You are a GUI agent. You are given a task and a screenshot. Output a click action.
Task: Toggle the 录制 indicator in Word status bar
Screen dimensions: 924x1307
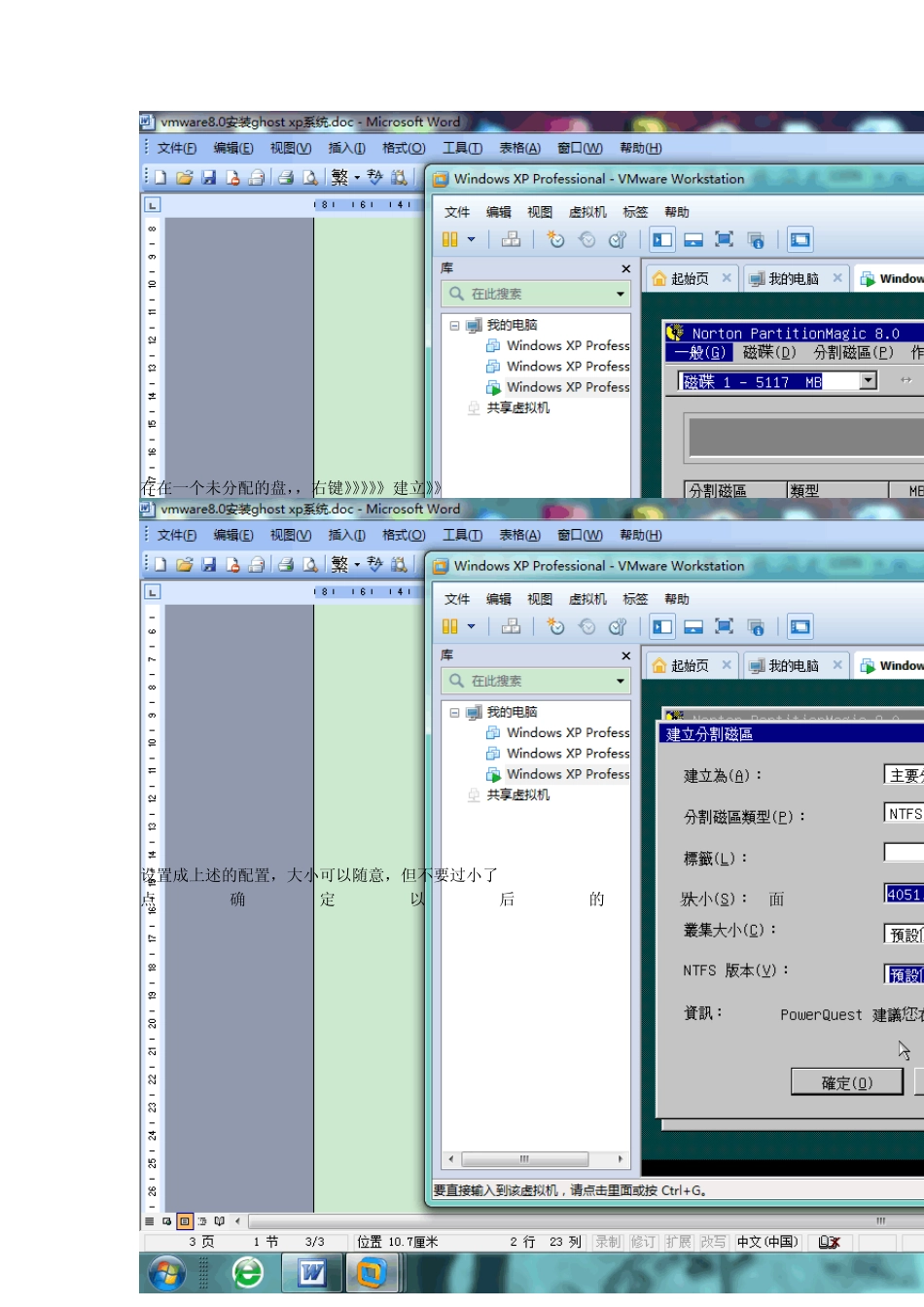(608, 1242)
